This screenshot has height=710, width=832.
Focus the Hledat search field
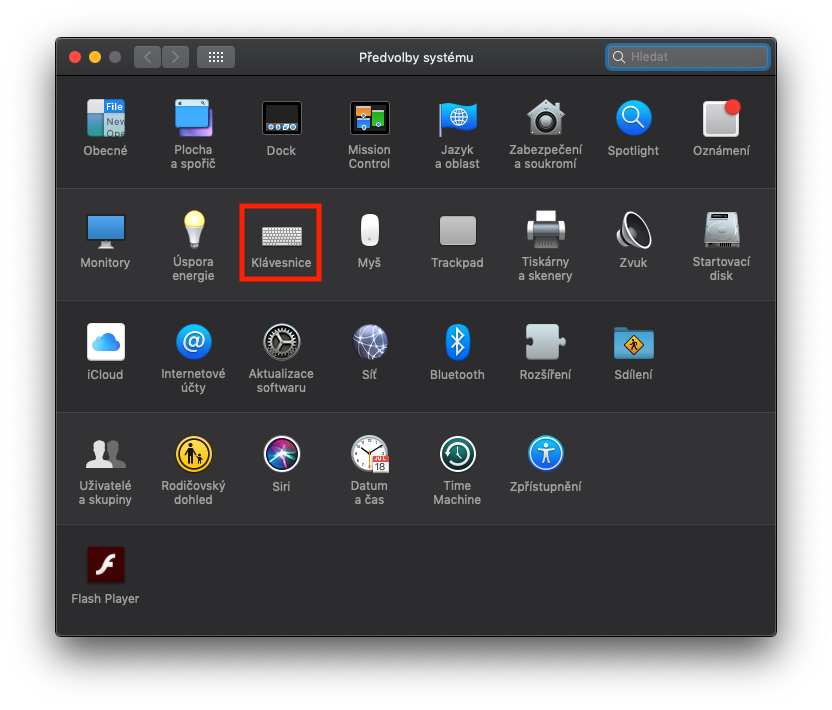coord(688,57)
